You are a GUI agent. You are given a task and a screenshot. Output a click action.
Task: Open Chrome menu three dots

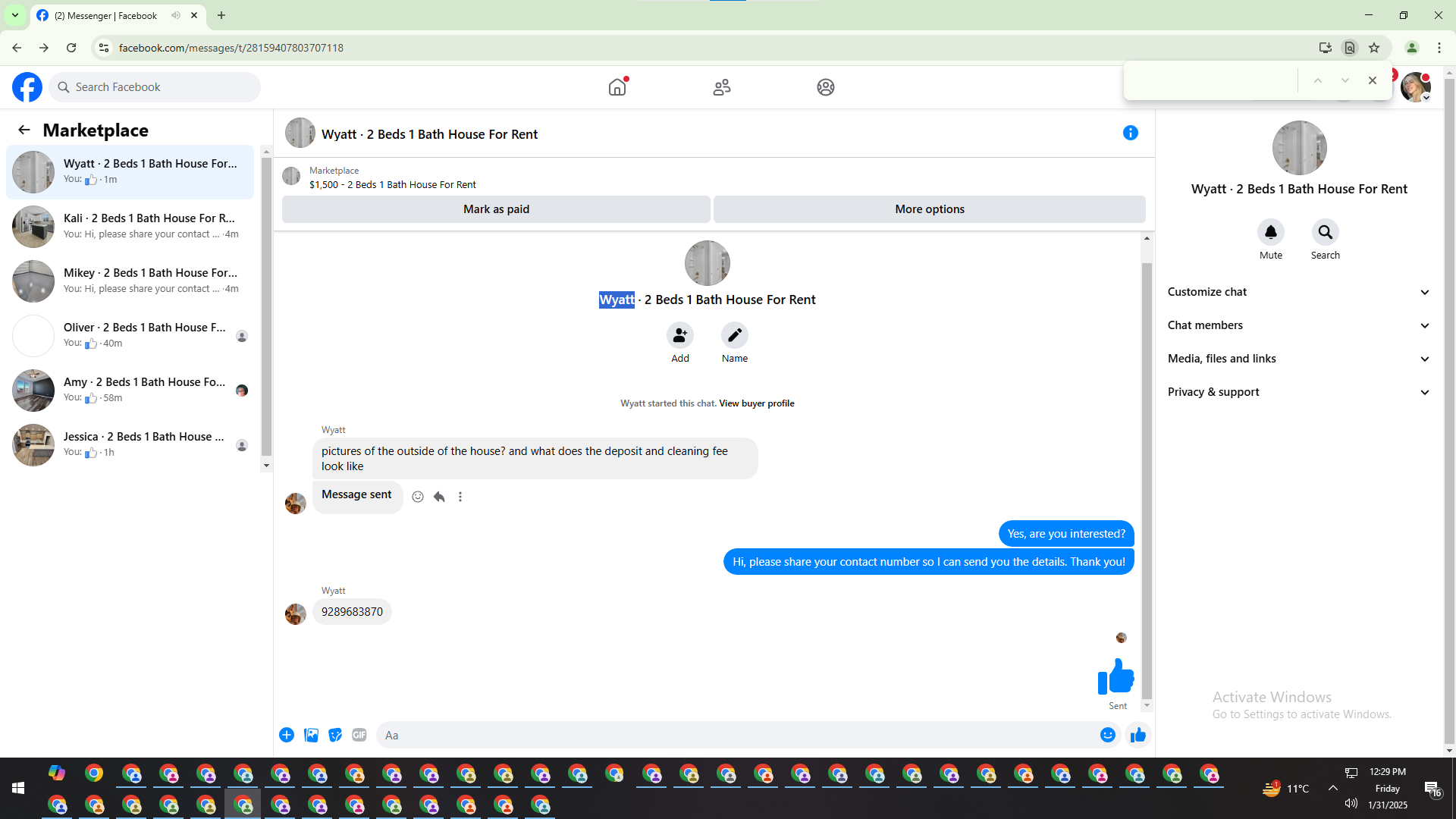[x=1439, y=48]
